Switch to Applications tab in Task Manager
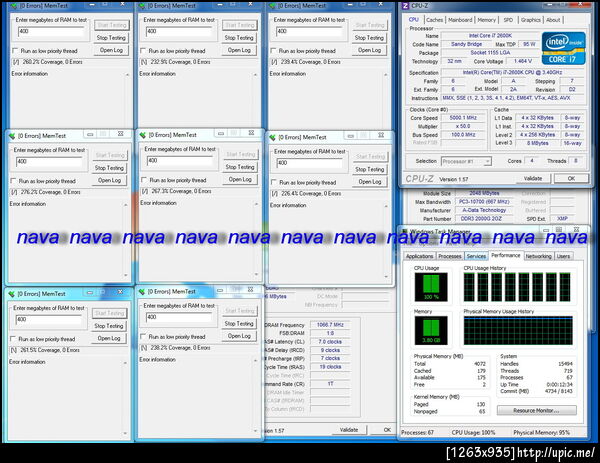 419,256
